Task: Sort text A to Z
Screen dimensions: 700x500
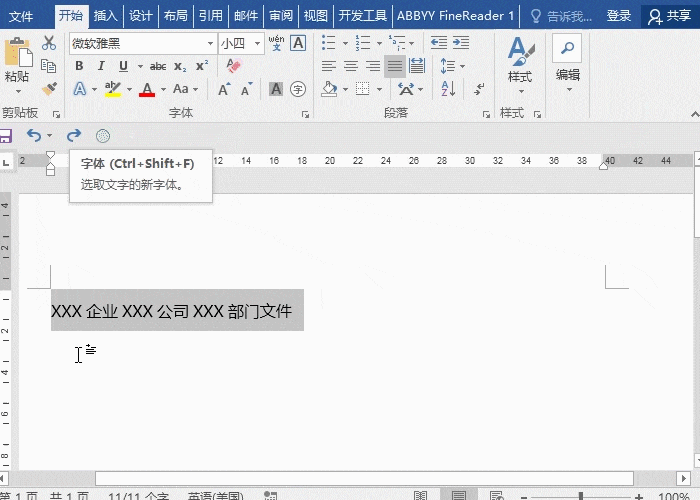Action: 448,89
